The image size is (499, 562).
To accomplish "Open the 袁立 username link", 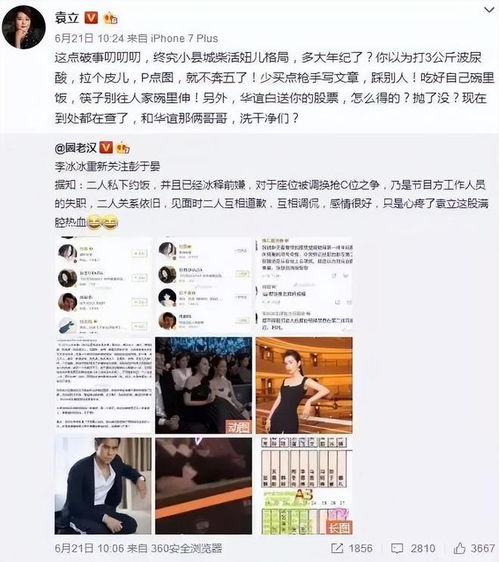I will coord(66,17).
